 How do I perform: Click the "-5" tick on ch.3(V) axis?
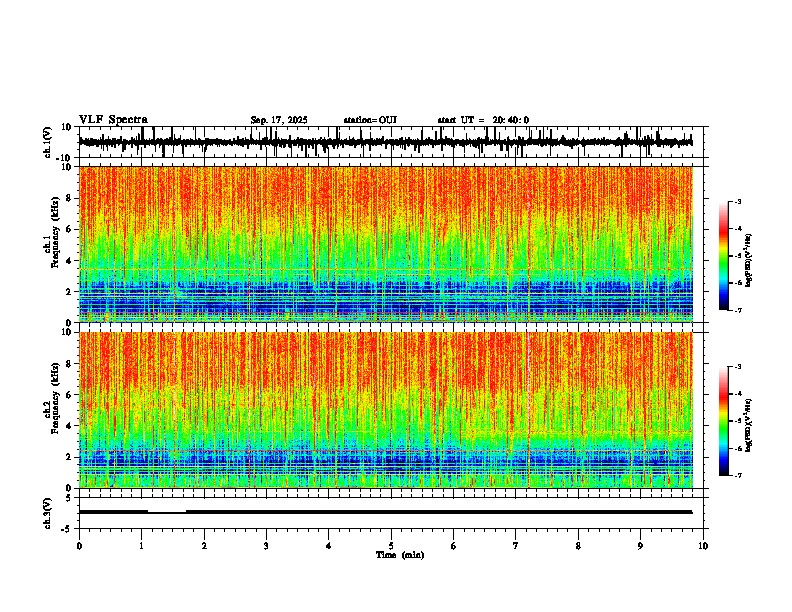pyautogui.click(x=68, y=529)
